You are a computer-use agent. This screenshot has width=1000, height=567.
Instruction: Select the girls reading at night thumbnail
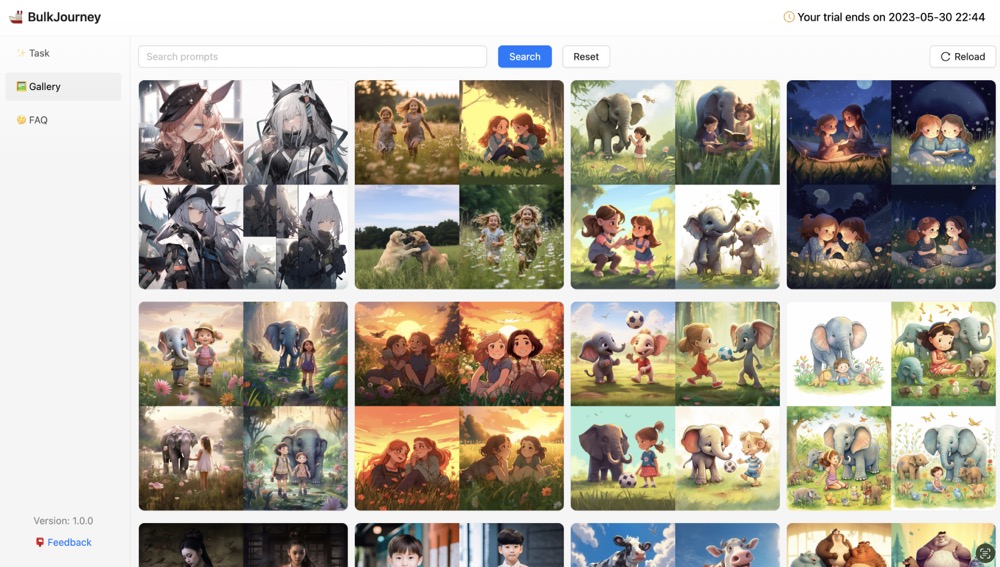tap(891, 185)
